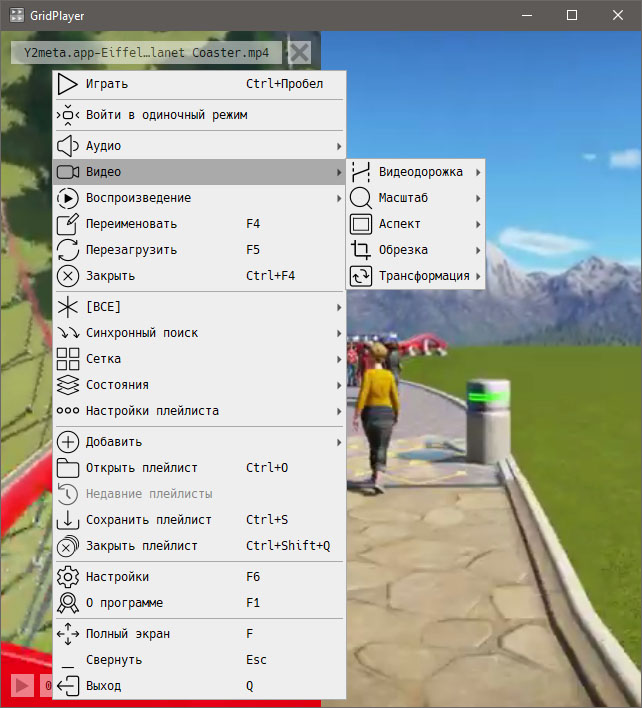Click the frame icon beside Аспект
Image resolution: width=642 pixels, height=708 pixels.
361,224
